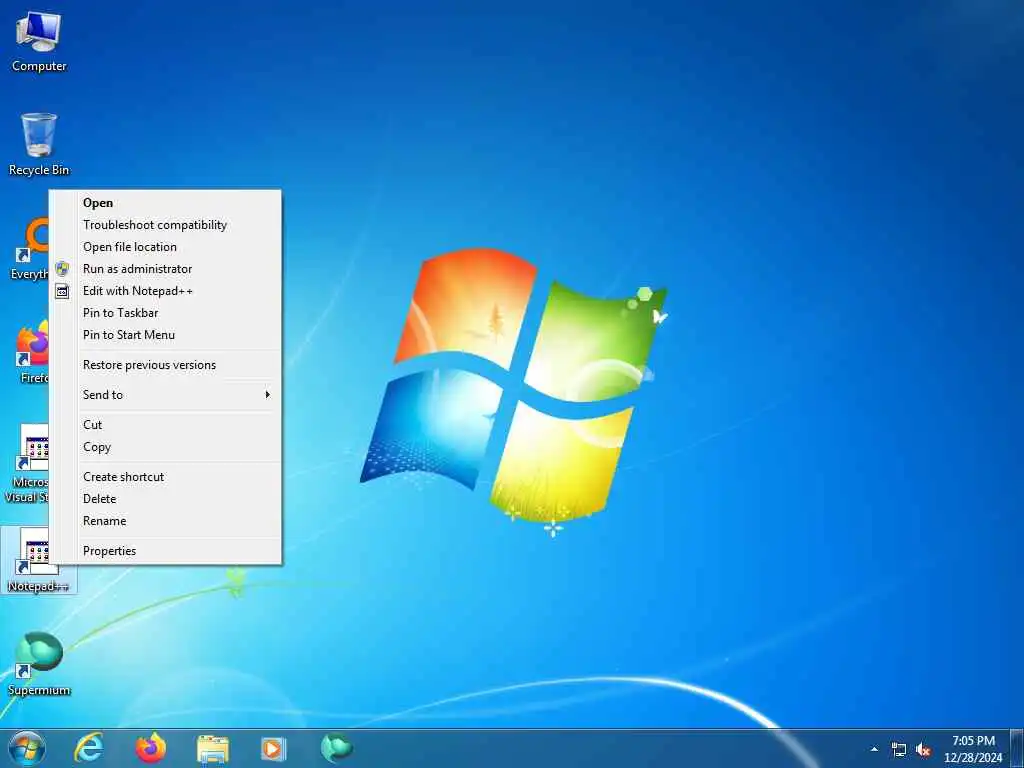This screenshot has width=1024, height=768.
Task: Open Properties from the context menu
Action: [x=166, y=551]
